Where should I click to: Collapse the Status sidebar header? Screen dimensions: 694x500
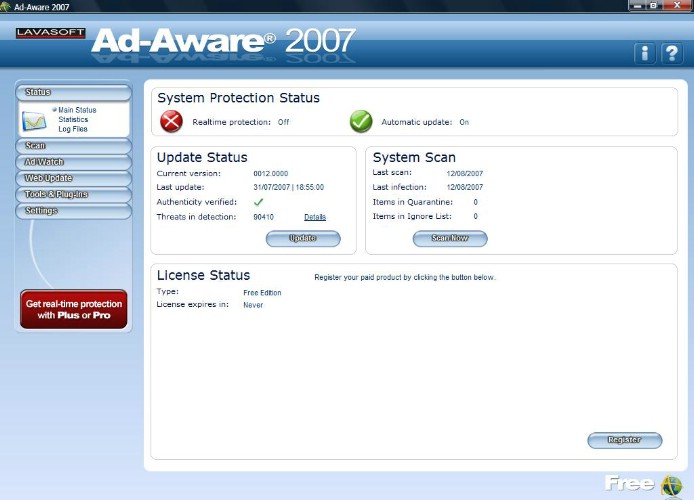click(73, 92)
